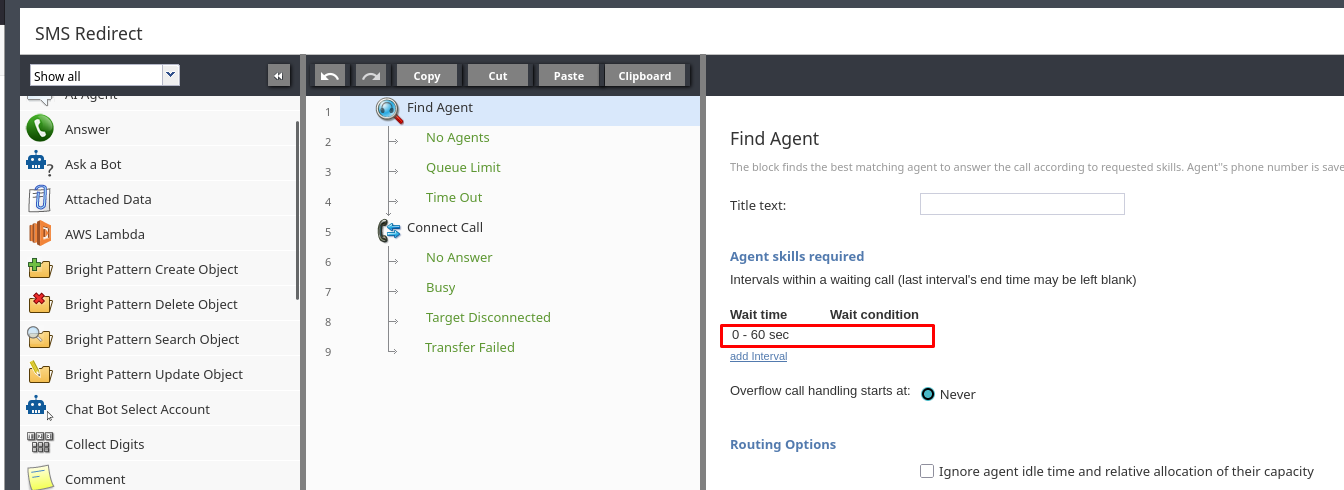Select the Answer phone icon
The width and height of the screenshot is (1344, 490).
[40, 129]
